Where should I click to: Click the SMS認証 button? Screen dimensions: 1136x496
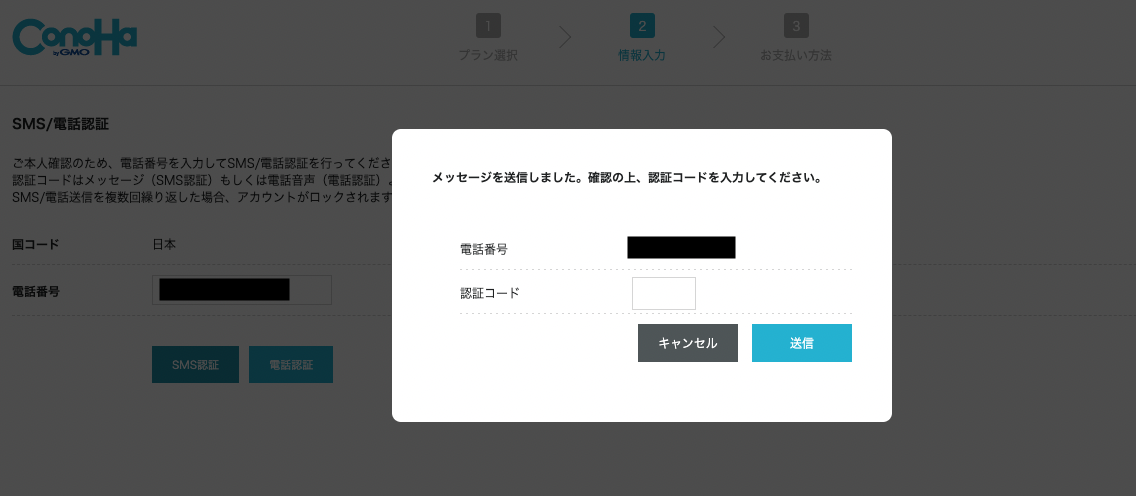pyautogui.click(x=195, y=365)
